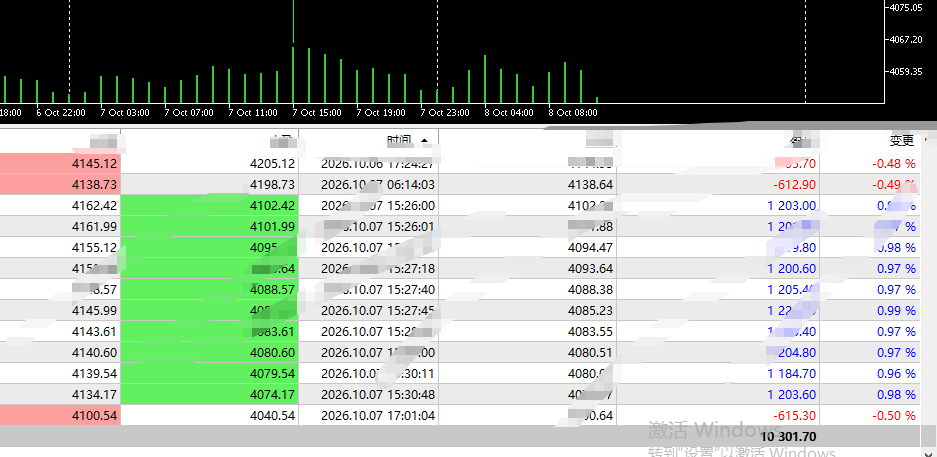
Task: Select the -615.30 loss value
Action: 795,415
